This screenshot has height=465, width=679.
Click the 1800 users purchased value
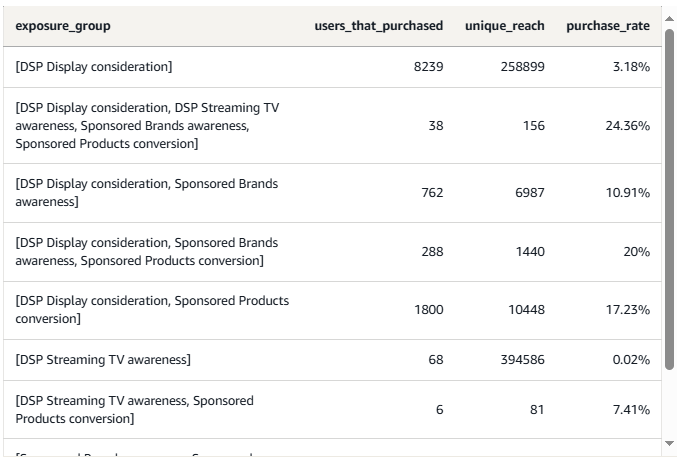[428, 310]
